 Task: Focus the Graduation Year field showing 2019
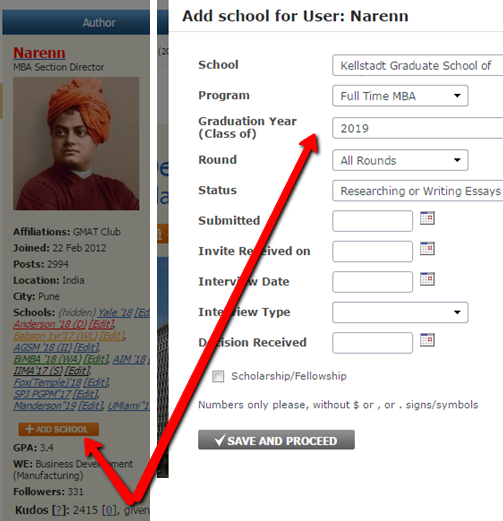[418, 128]
